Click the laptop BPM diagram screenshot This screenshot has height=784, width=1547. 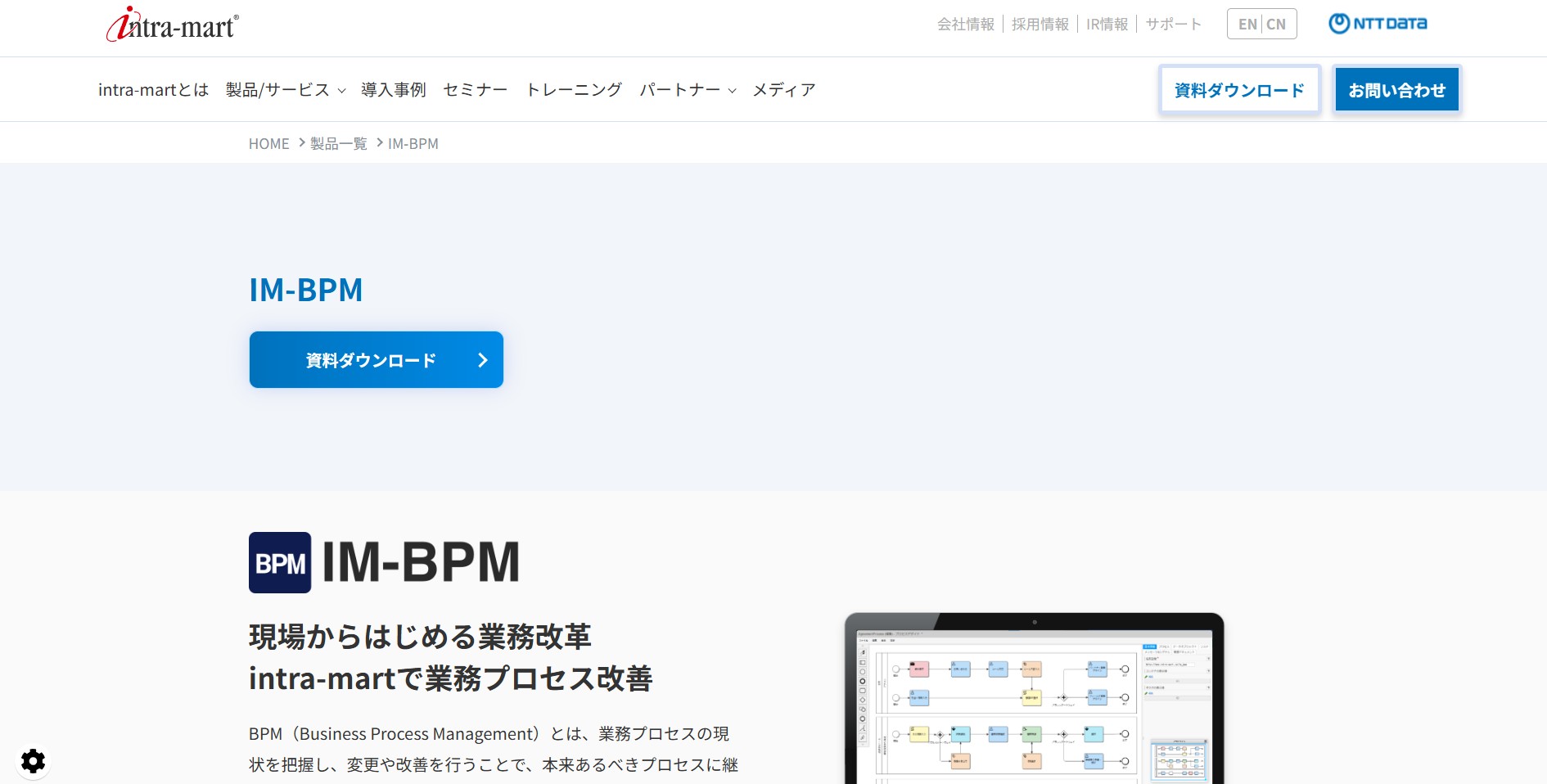point(1034,698)
